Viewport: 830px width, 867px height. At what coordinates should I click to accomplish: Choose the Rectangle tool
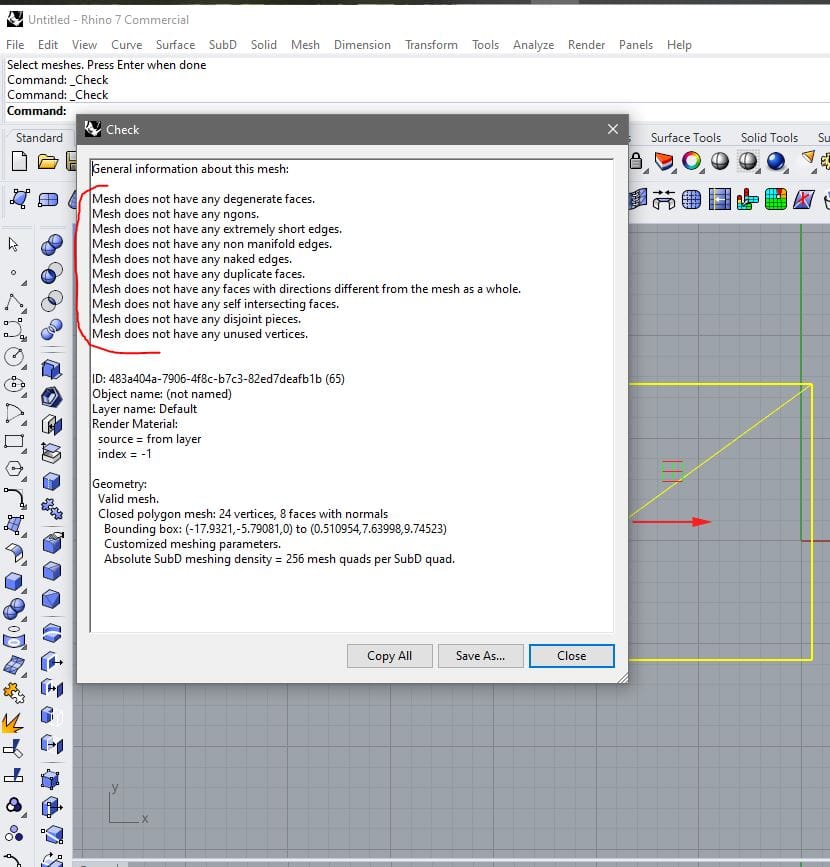pyautogui.click(x=13, y=439)
